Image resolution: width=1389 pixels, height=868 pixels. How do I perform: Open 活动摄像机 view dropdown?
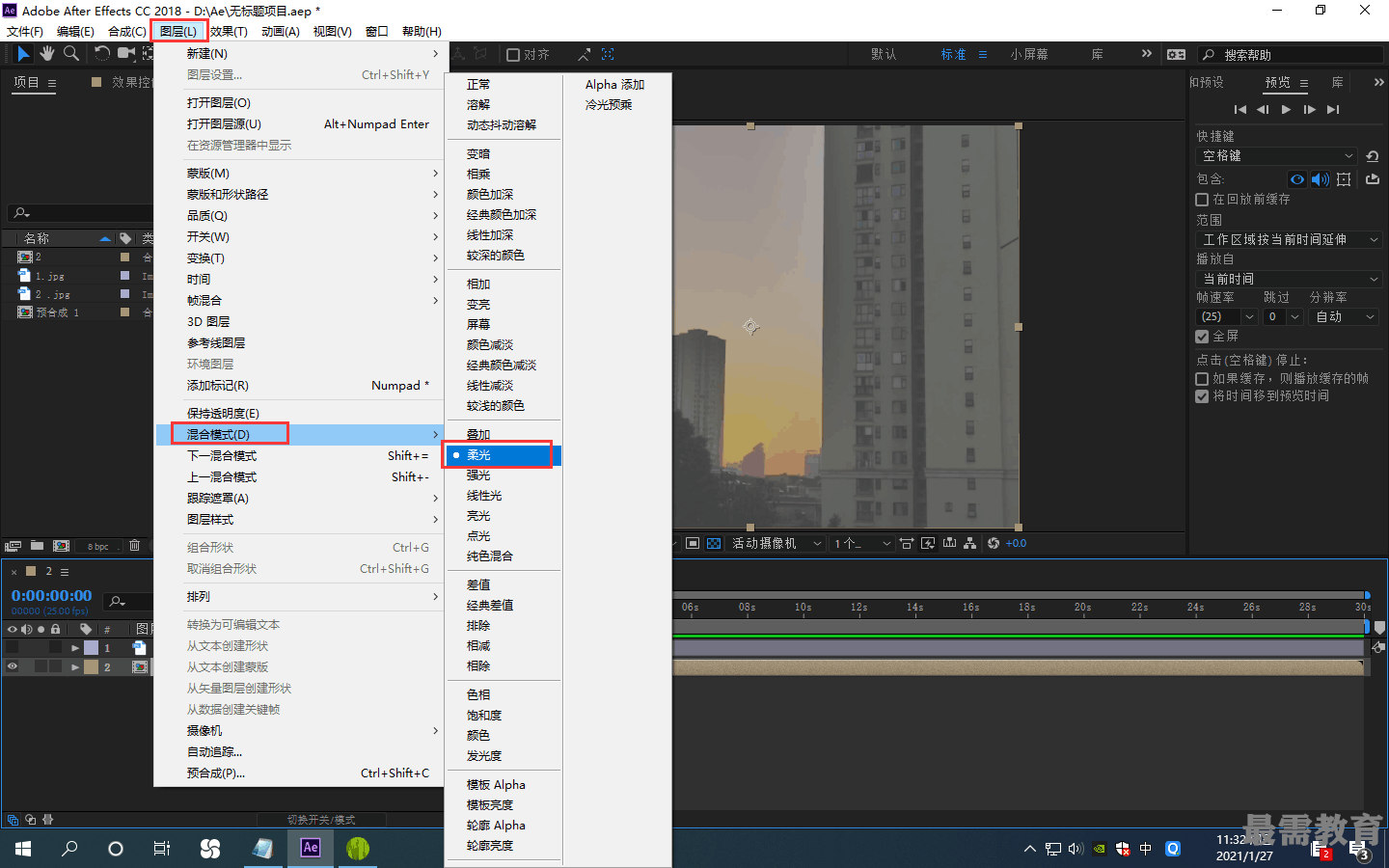point(776,543)
